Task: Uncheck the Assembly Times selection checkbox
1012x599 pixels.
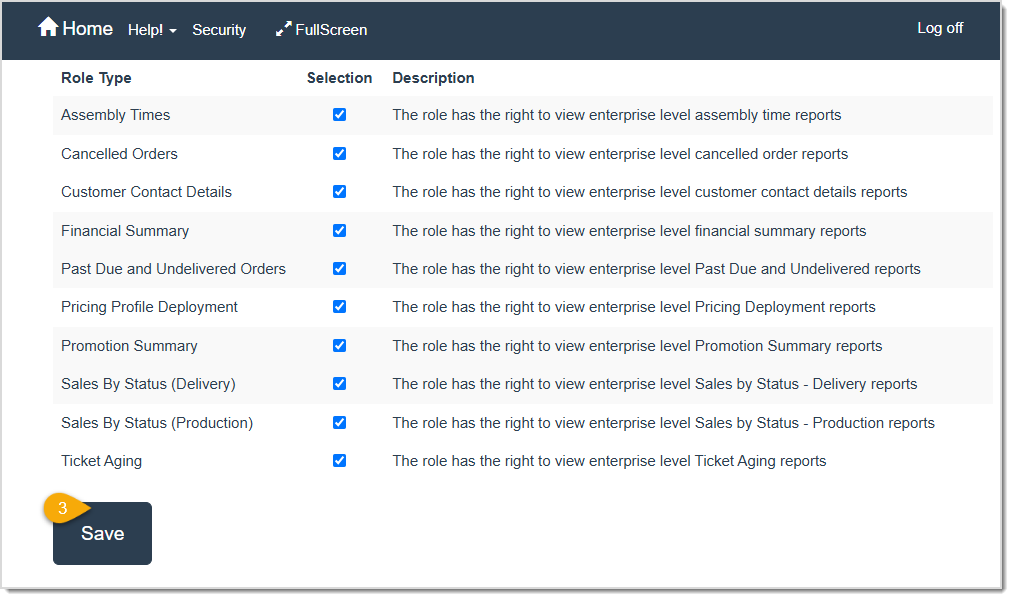Action: click(339, 115)
